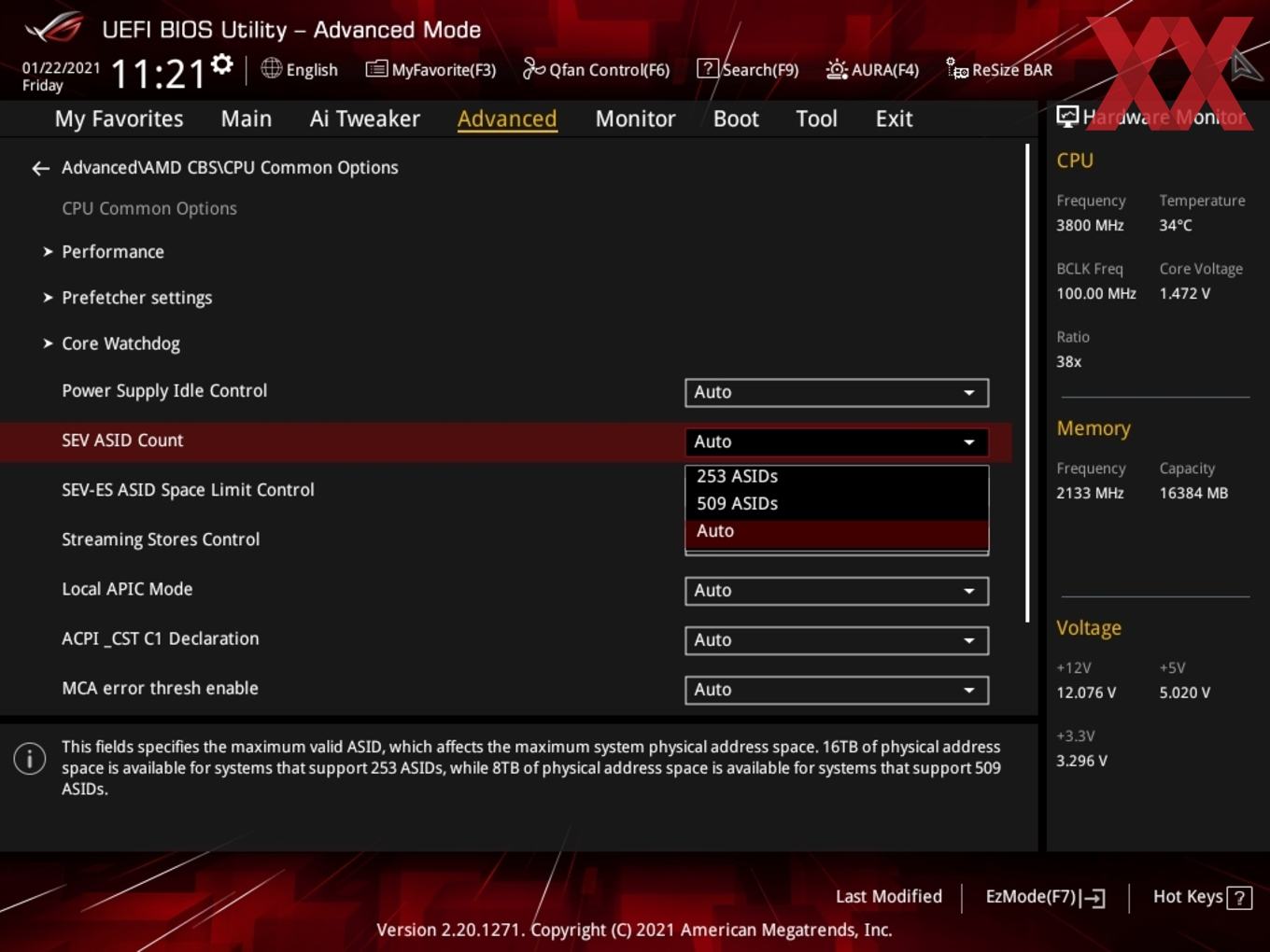This screenshot has height=952, width=1270.
Task: Click the AURA lighting icon
Action: click(837, 69)
